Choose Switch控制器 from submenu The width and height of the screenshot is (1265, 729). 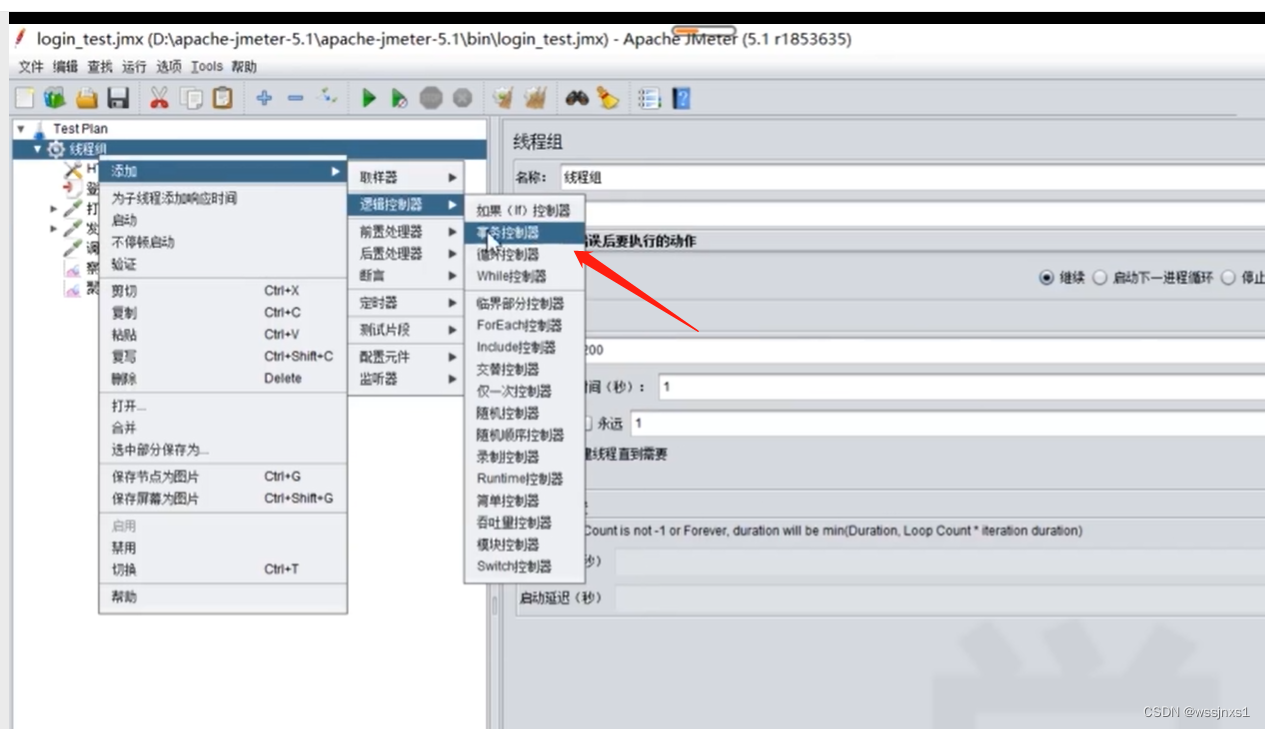tap(524, 566)
